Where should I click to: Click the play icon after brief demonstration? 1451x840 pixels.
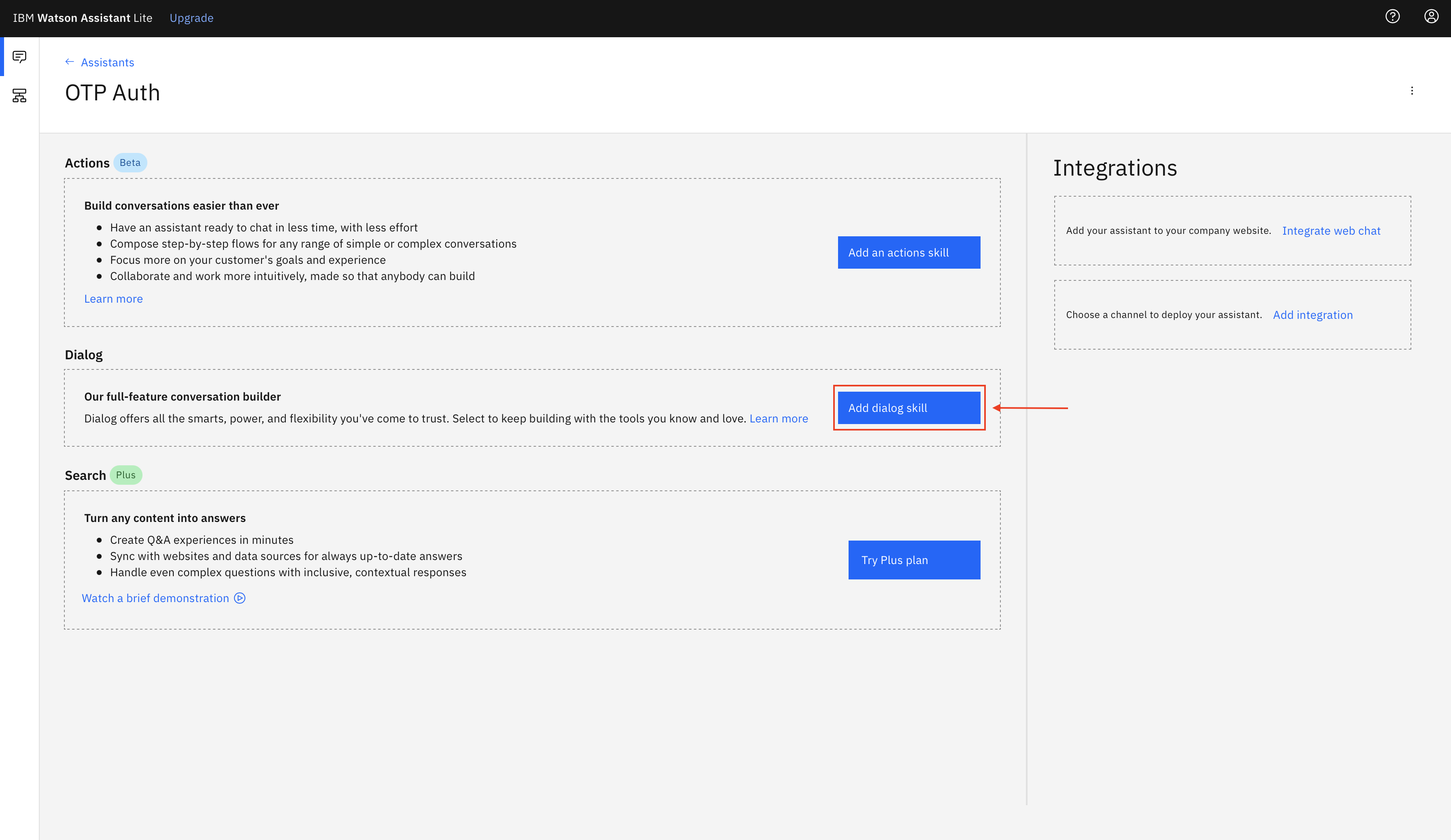click(x=240, y=598)
